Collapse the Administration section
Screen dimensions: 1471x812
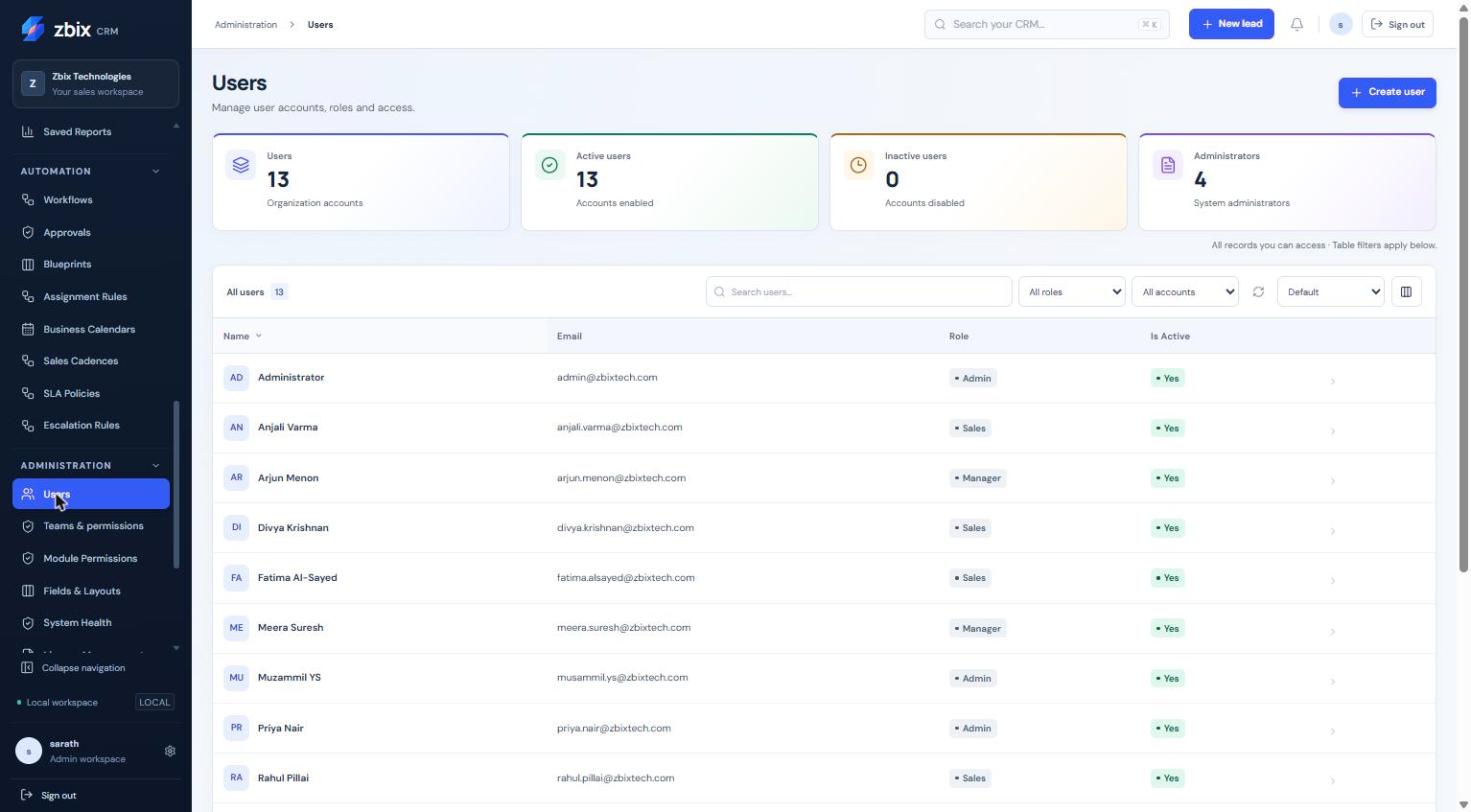156,466
